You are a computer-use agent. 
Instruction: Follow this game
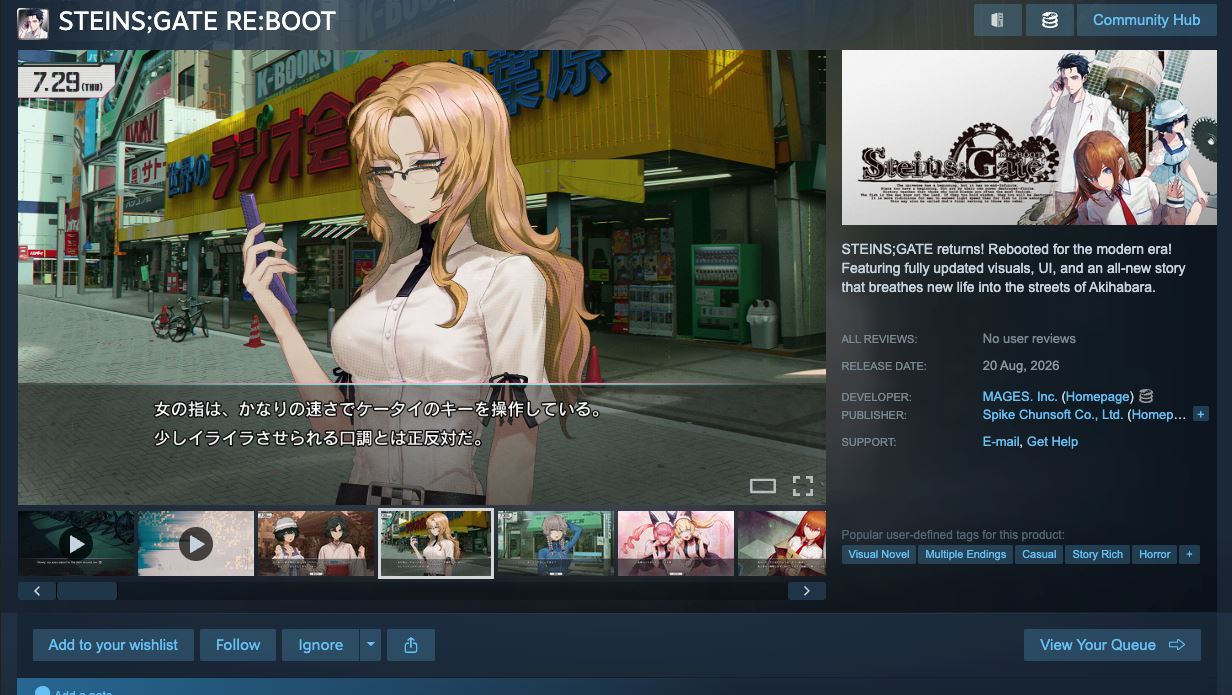tap(238, 645)
